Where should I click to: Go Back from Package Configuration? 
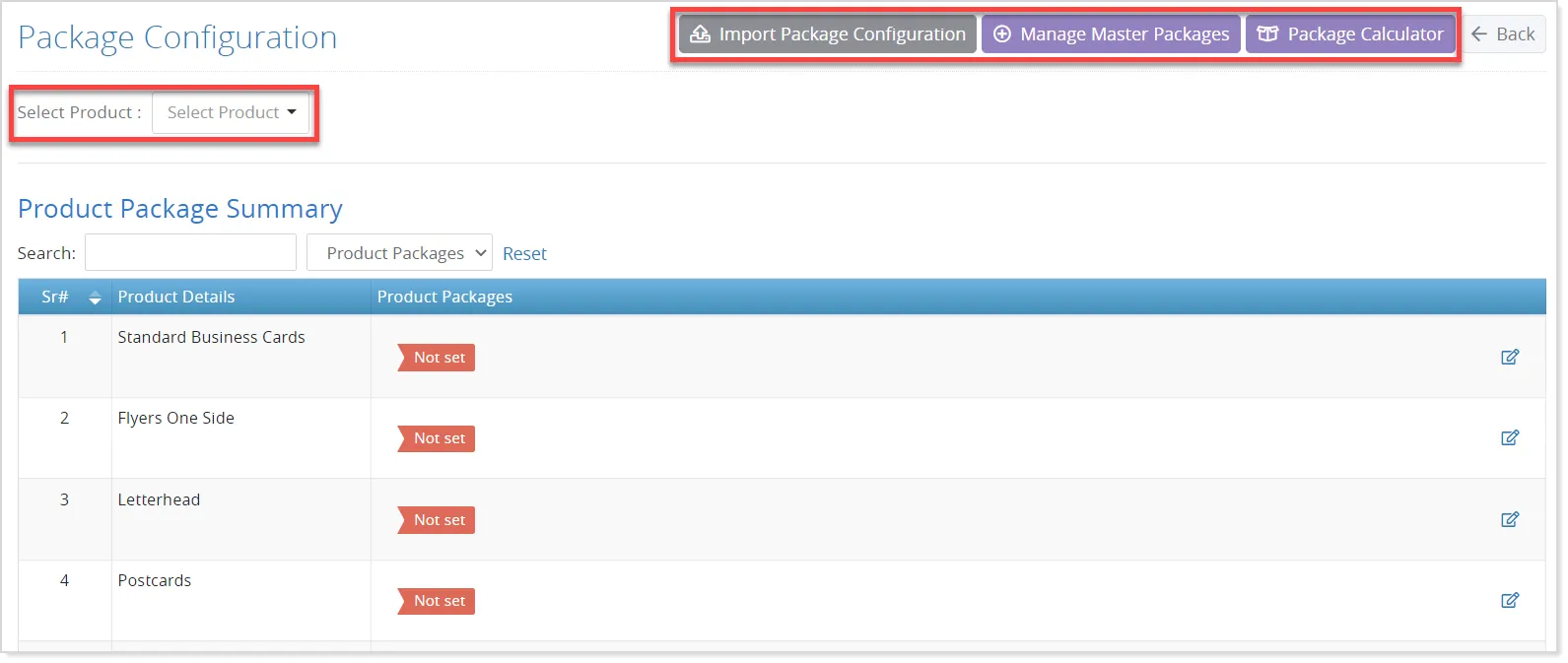pyautogui.click(x=1503, y=34)
